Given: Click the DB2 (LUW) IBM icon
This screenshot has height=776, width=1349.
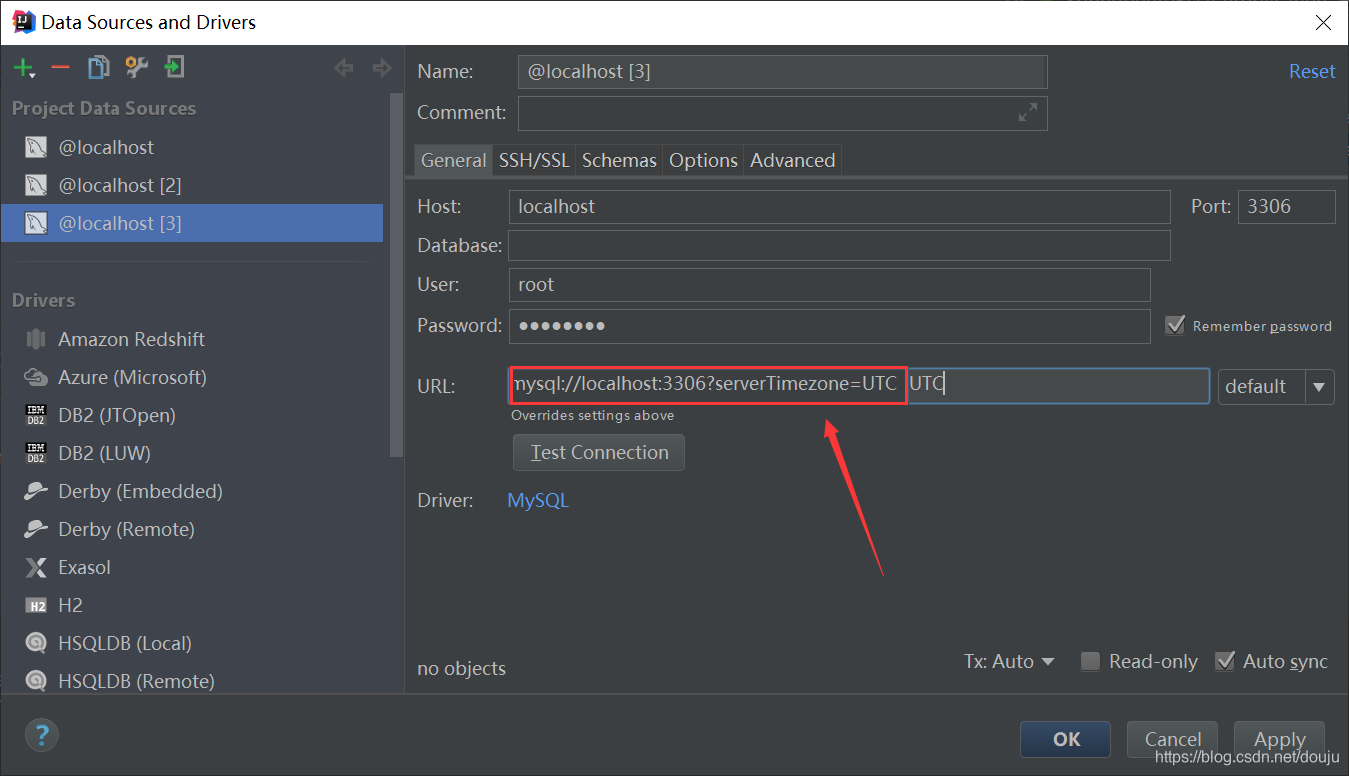Looking at the screenshot, I should (x=36, y=453).
